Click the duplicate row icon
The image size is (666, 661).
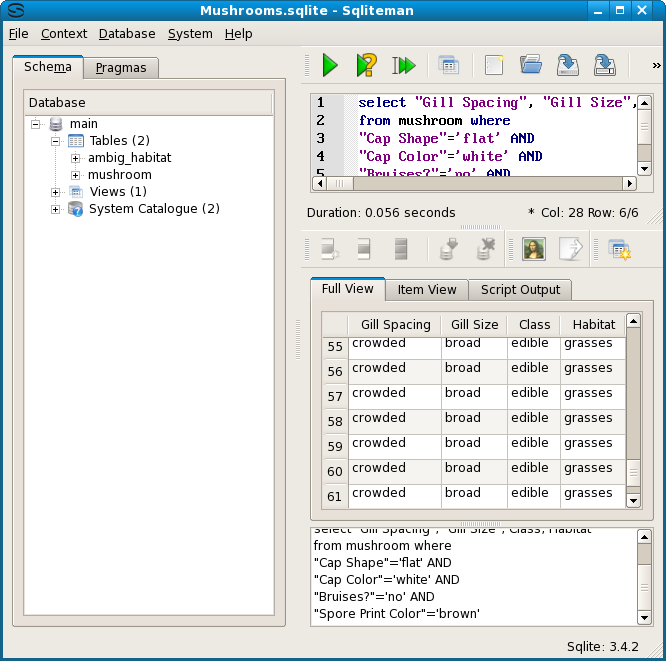(364, 249)
